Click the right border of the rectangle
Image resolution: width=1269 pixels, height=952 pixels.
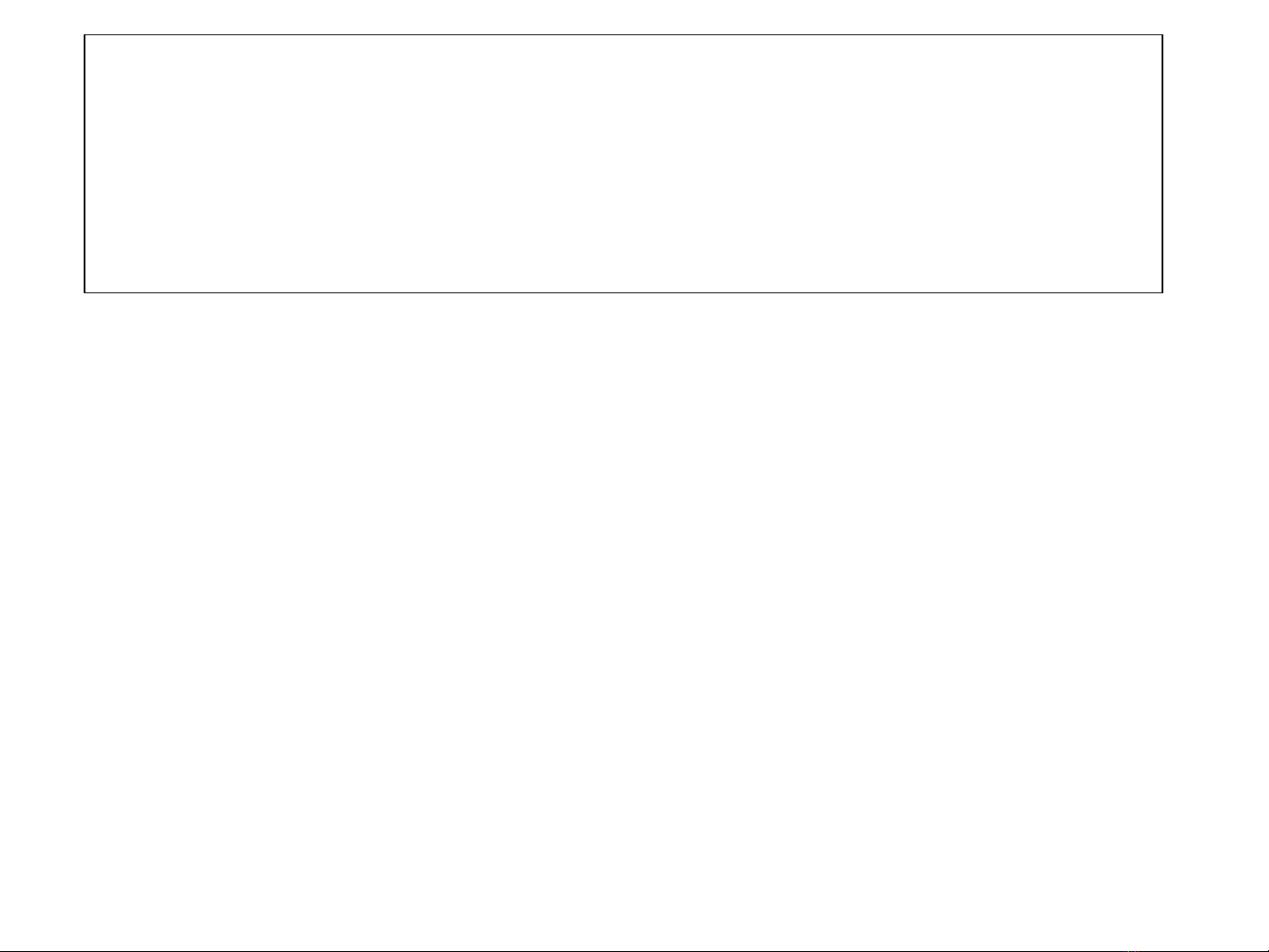point(1162,164)
